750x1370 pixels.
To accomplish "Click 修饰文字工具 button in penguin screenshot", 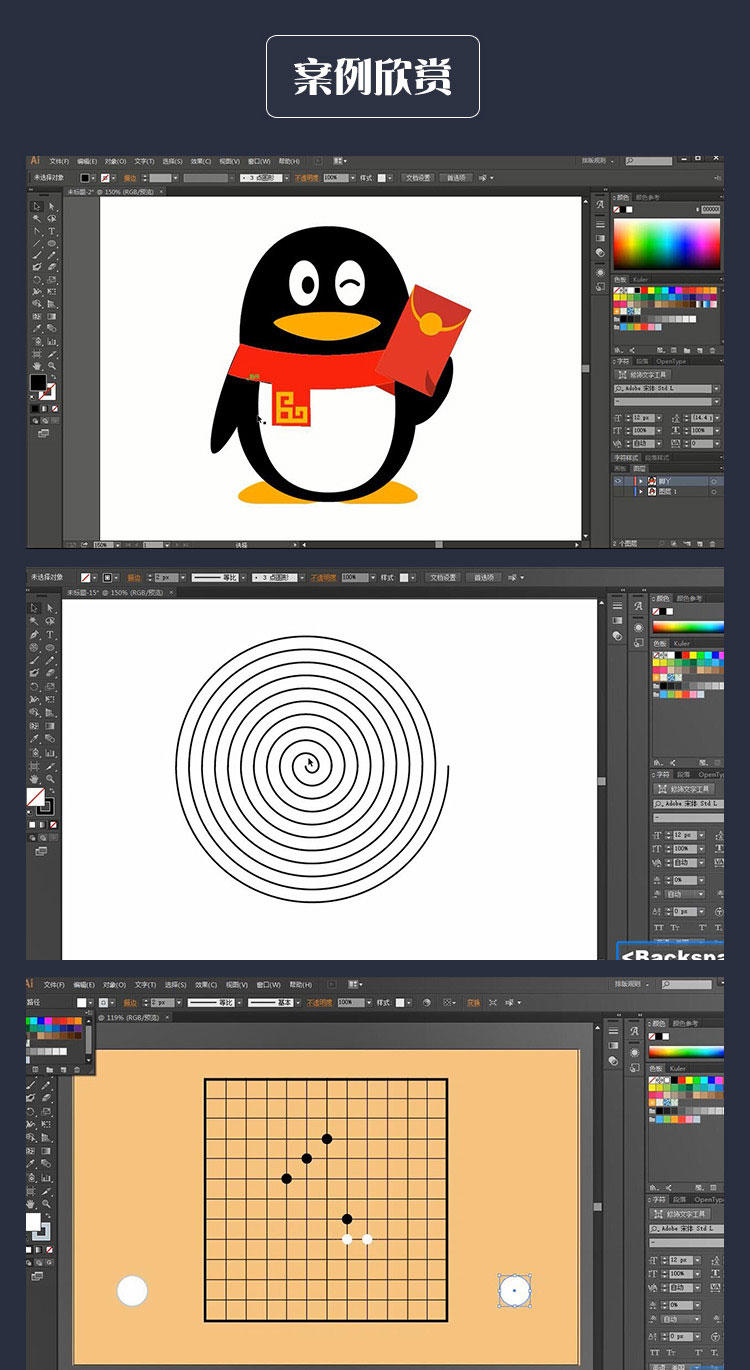I will 642,374.
